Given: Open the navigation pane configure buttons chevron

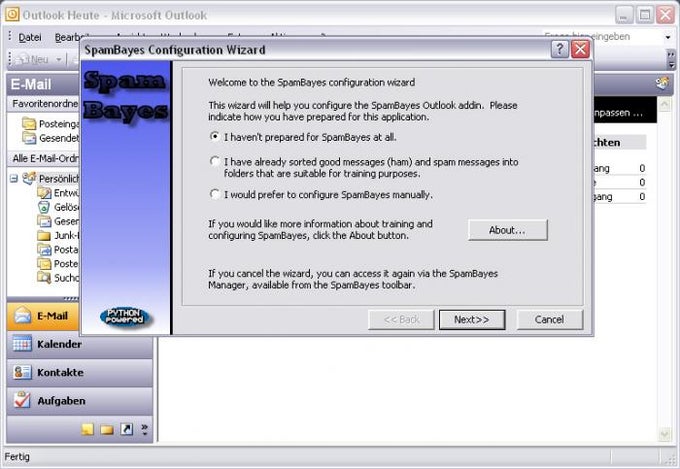Looking at the screenshot, I should (144, 430).
